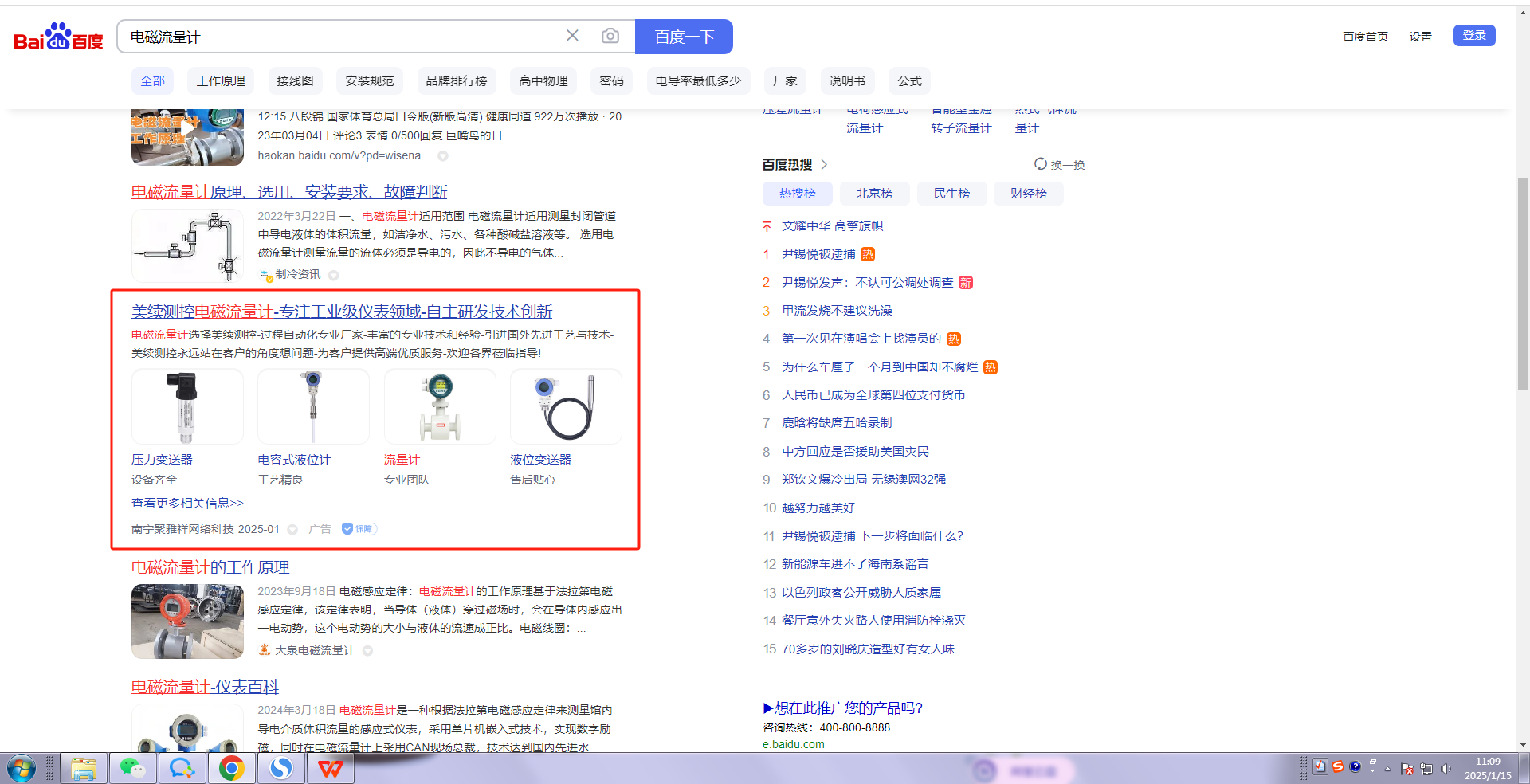This screenshot has height=784, width=1530.
Task: Open Google Chrome from the taskbar
Action: 231,769
